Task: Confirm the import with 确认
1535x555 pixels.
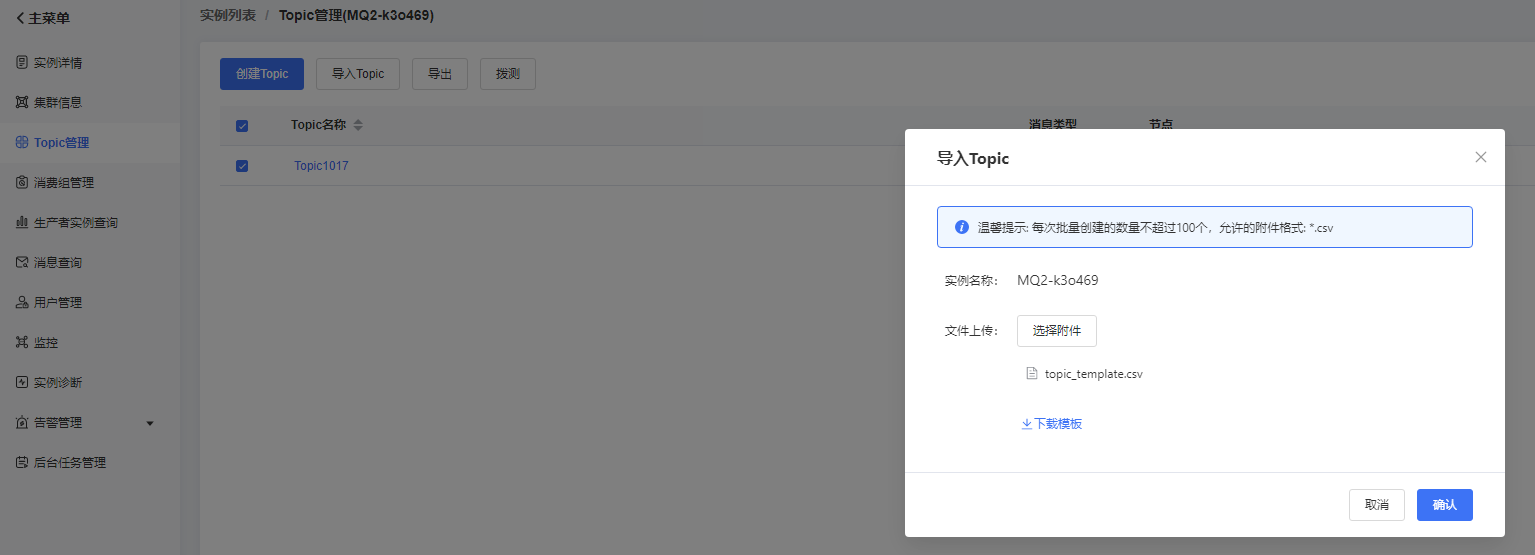Action: [x=1445, y=505]
